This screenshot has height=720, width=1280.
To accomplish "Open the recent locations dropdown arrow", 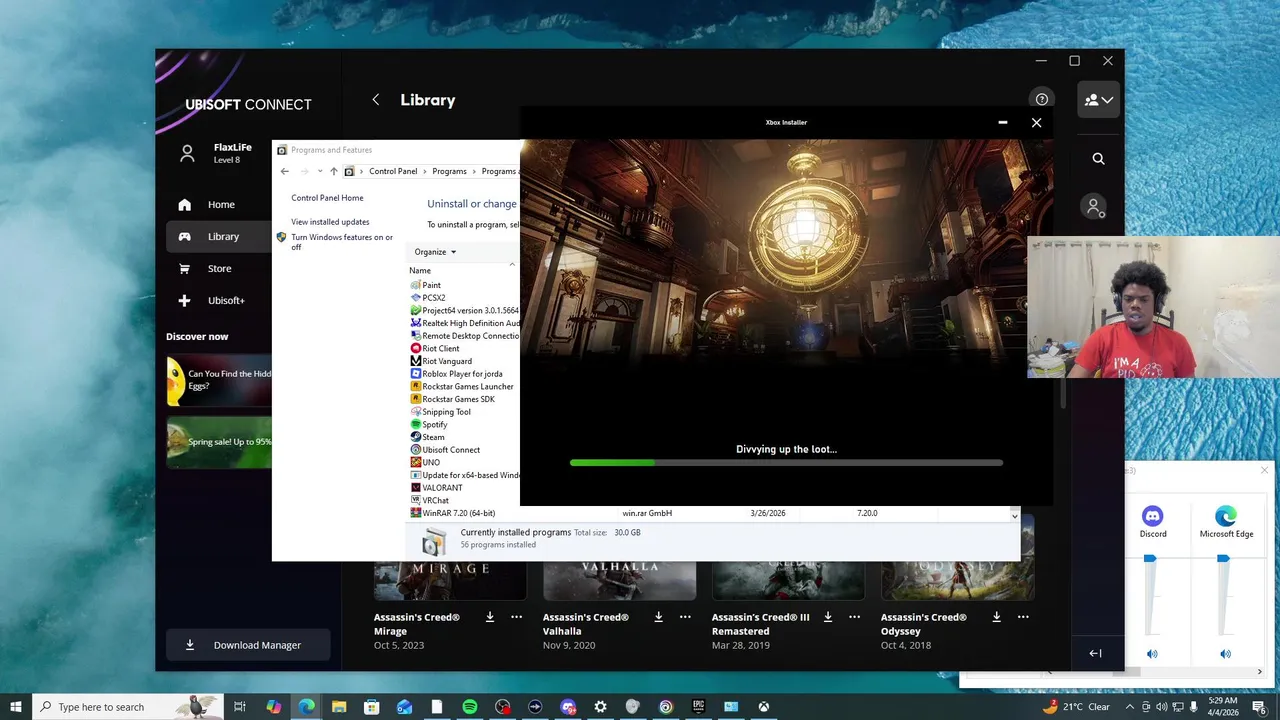I will pos(320,172).
